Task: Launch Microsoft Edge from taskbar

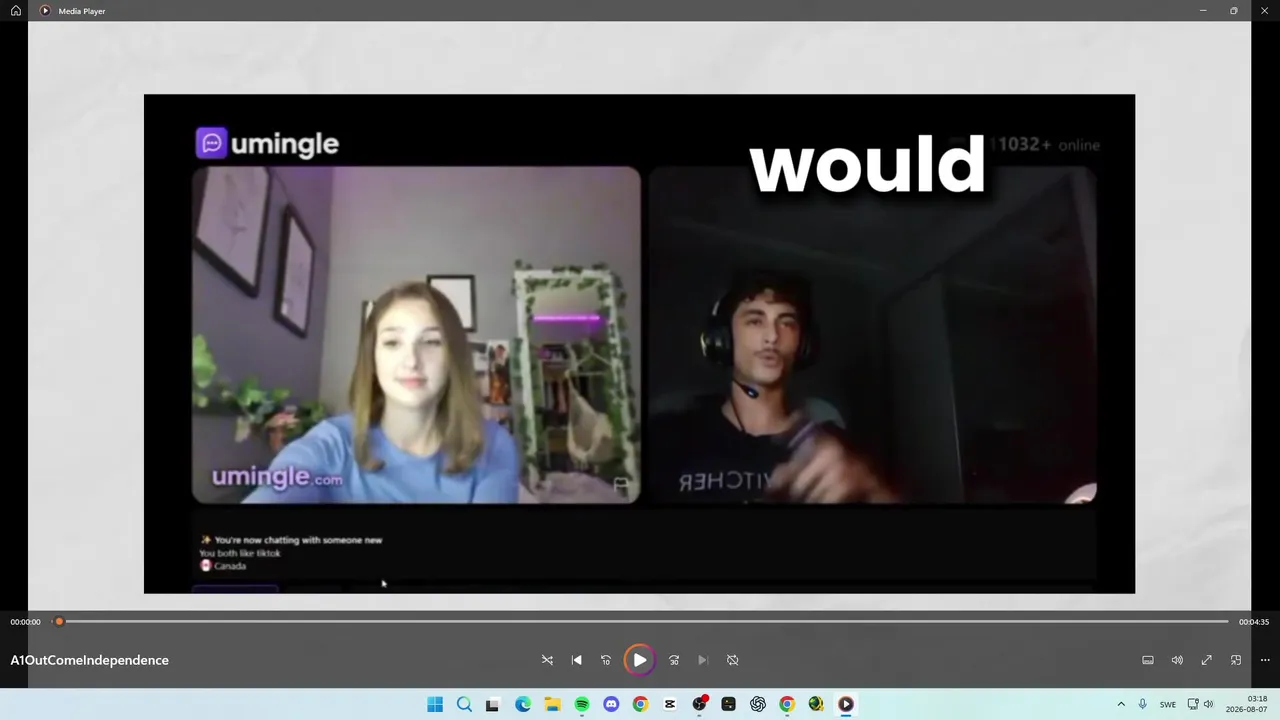Action: 523,704
